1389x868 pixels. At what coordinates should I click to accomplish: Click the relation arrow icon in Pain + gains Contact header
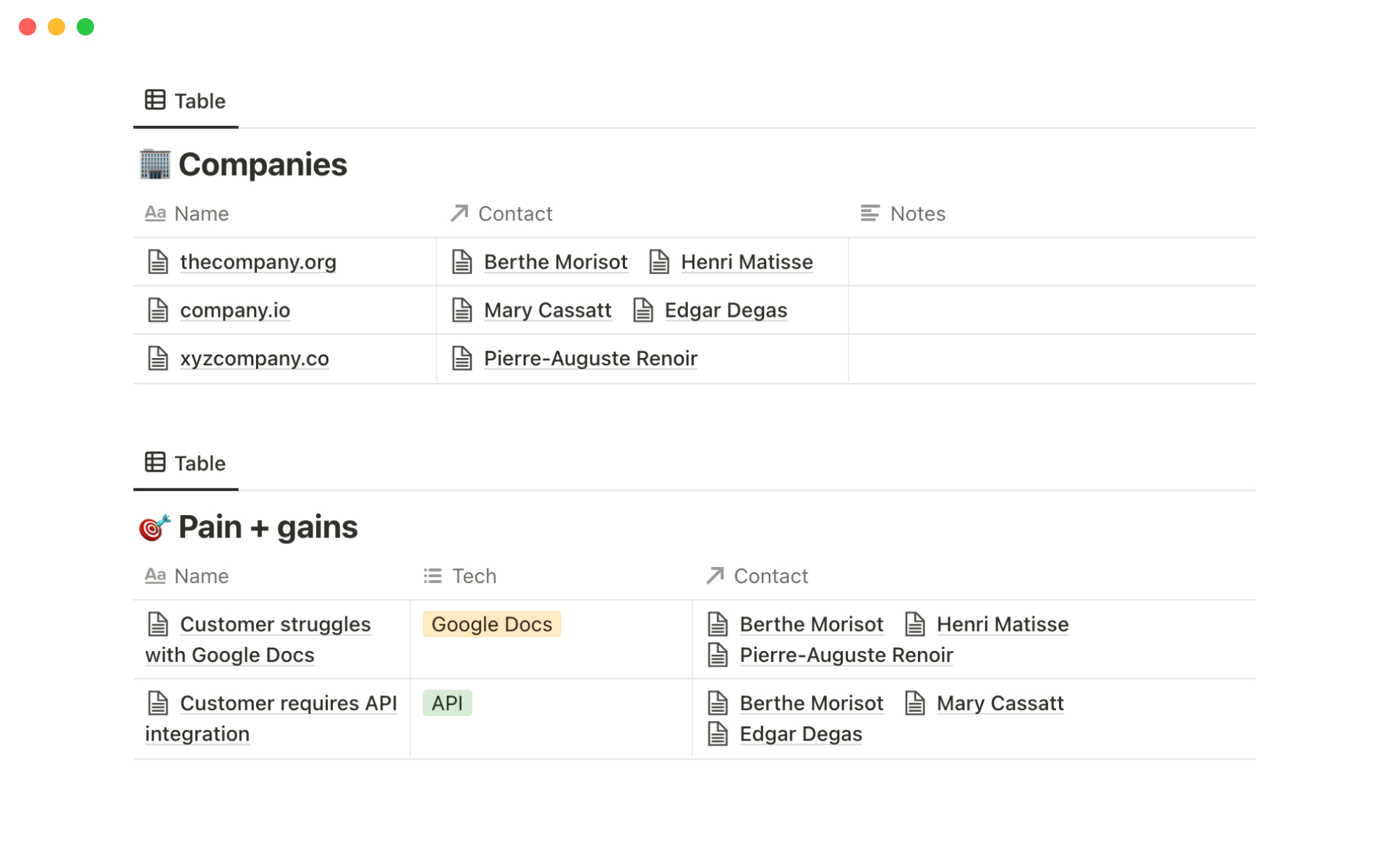(x=715, y=576)
